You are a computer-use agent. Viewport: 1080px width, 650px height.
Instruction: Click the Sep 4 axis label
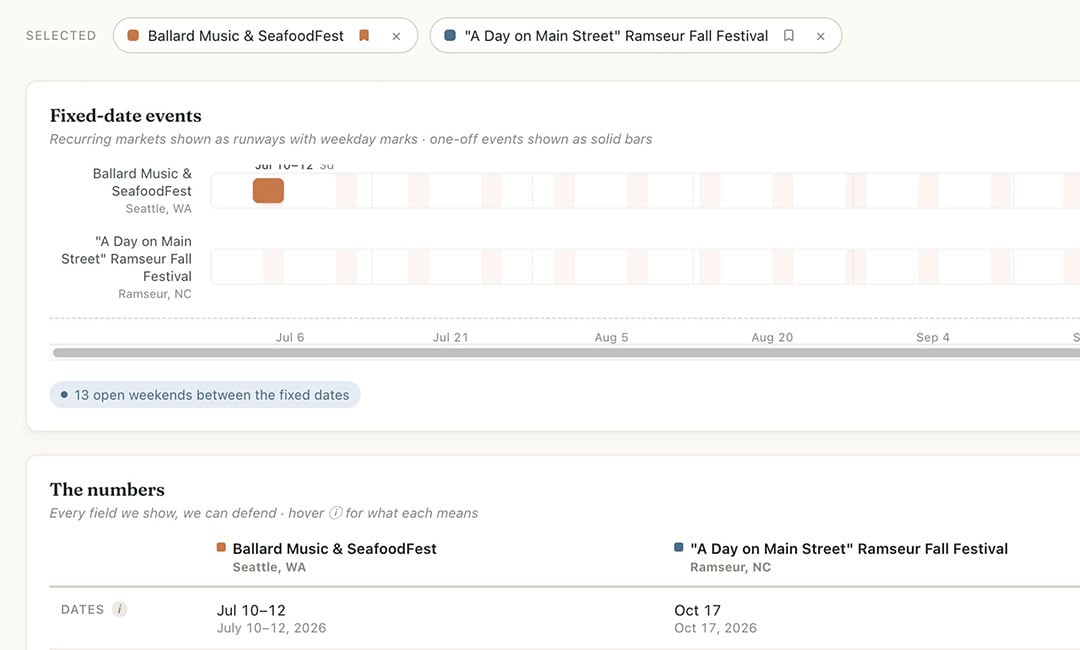click(x=933, y=337)
